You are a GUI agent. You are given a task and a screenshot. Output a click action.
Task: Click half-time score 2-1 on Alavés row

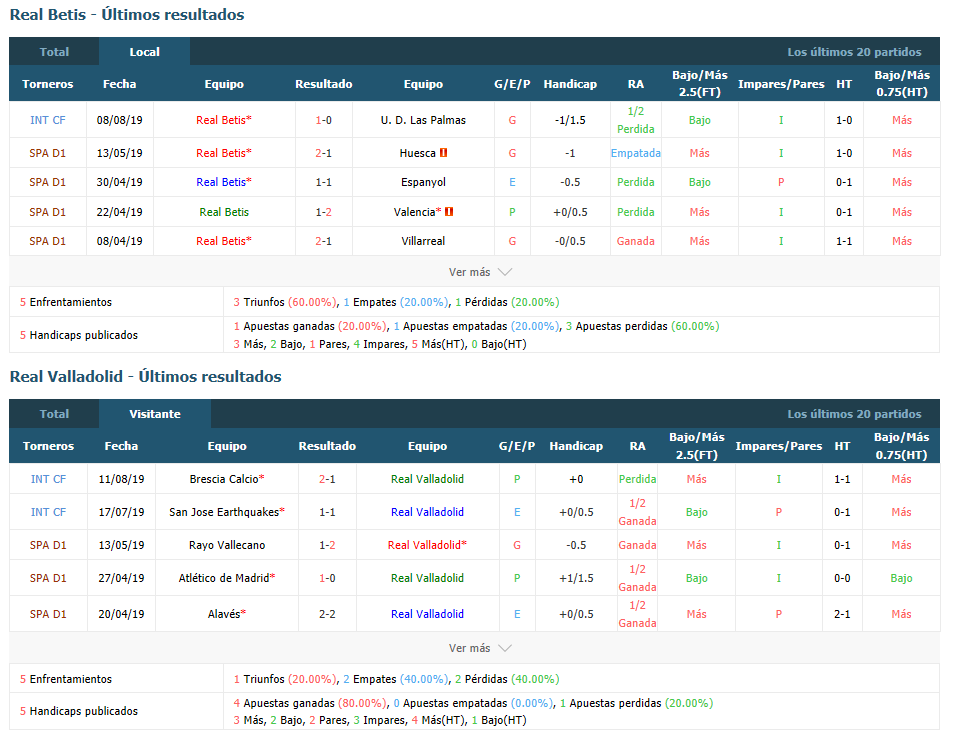(x=842, y=614)
